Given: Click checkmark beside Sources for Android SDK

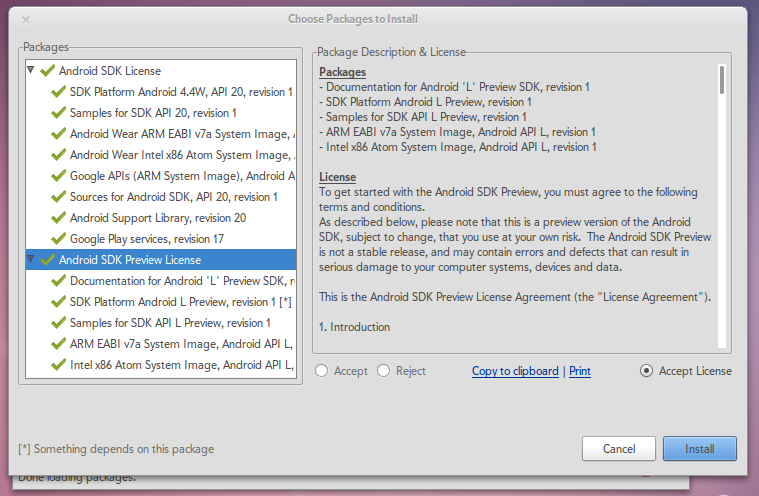Looking at the screenshot, I should pyautogui.click(x=58, y=197).
